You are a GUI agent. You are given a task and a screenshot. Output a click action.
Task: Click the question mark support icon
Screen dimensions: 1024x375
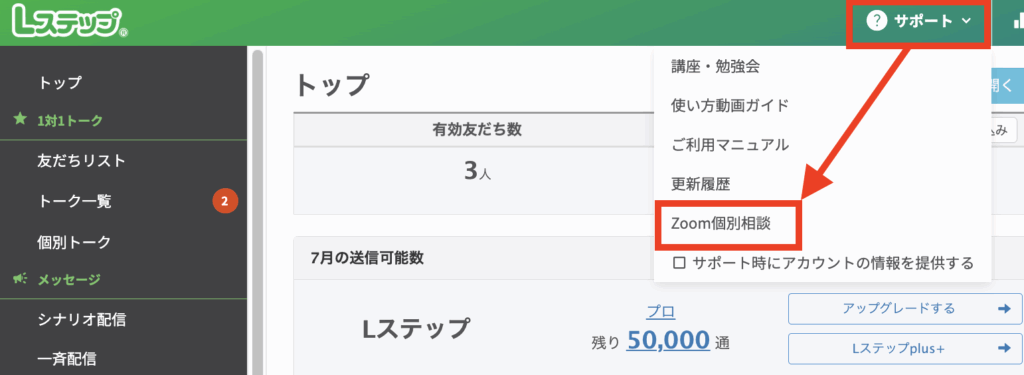876,21
